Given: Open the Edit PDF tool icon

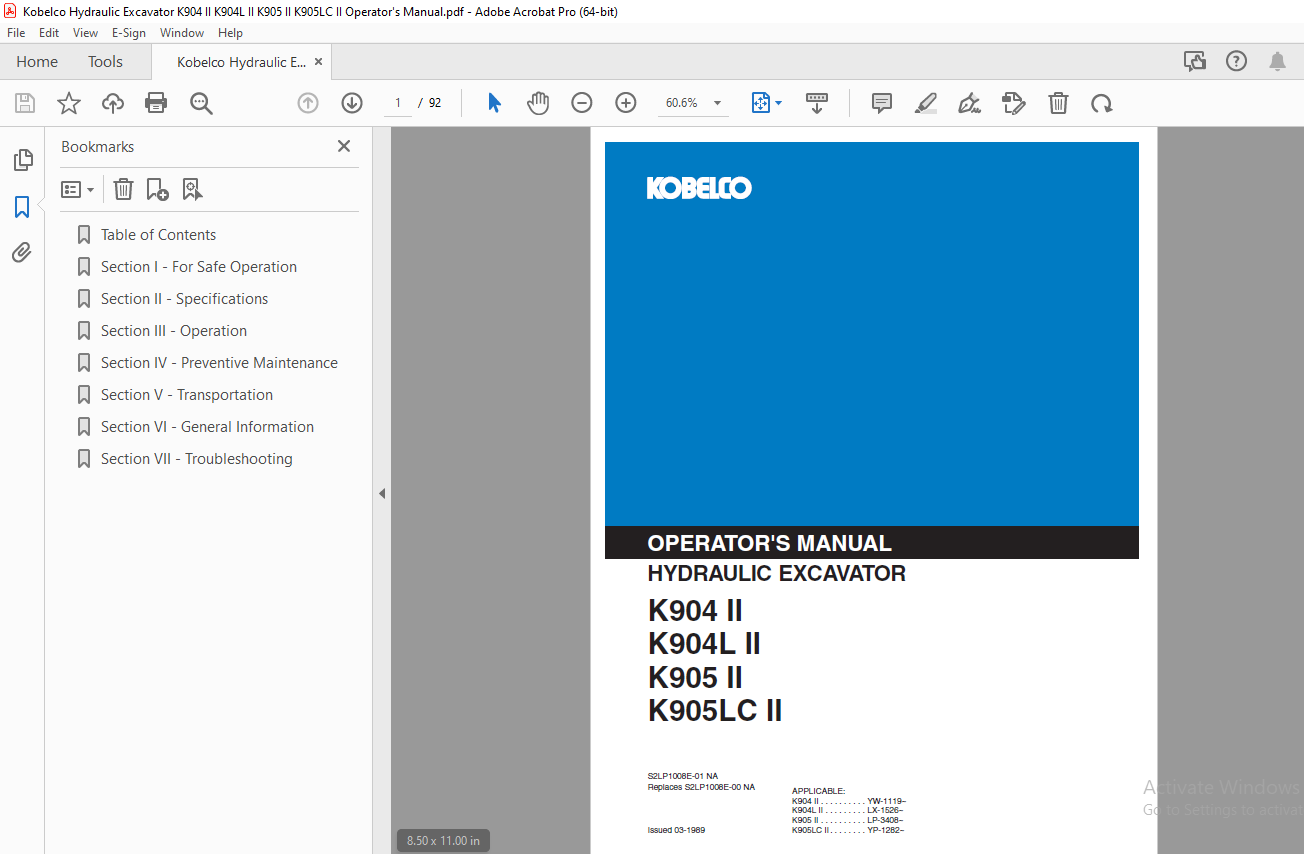Looking at the screenshot, I should [x=1014, y=103].
